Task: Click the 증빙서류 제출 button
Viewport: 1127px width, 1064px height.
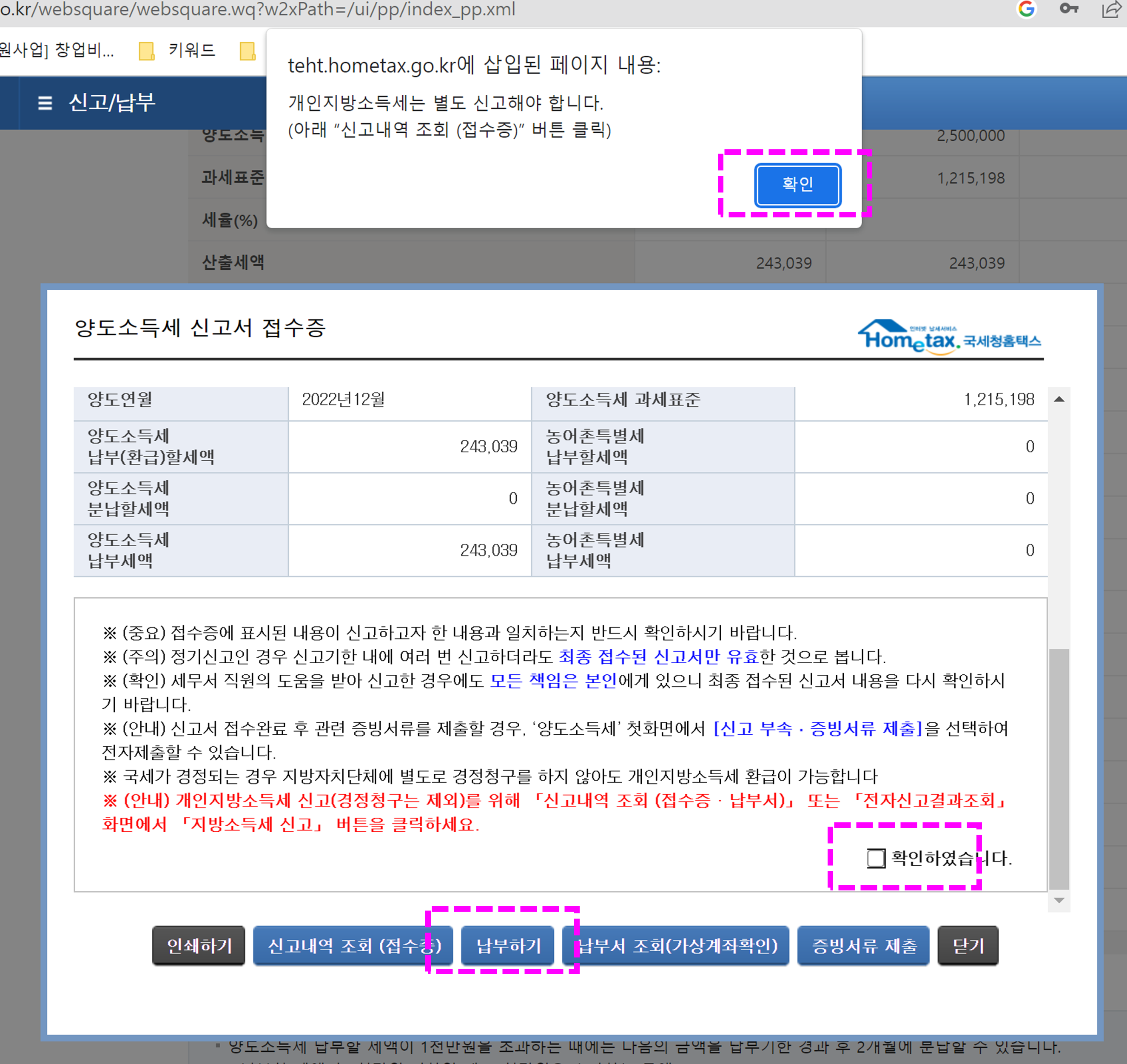Action: click(863, 945)
